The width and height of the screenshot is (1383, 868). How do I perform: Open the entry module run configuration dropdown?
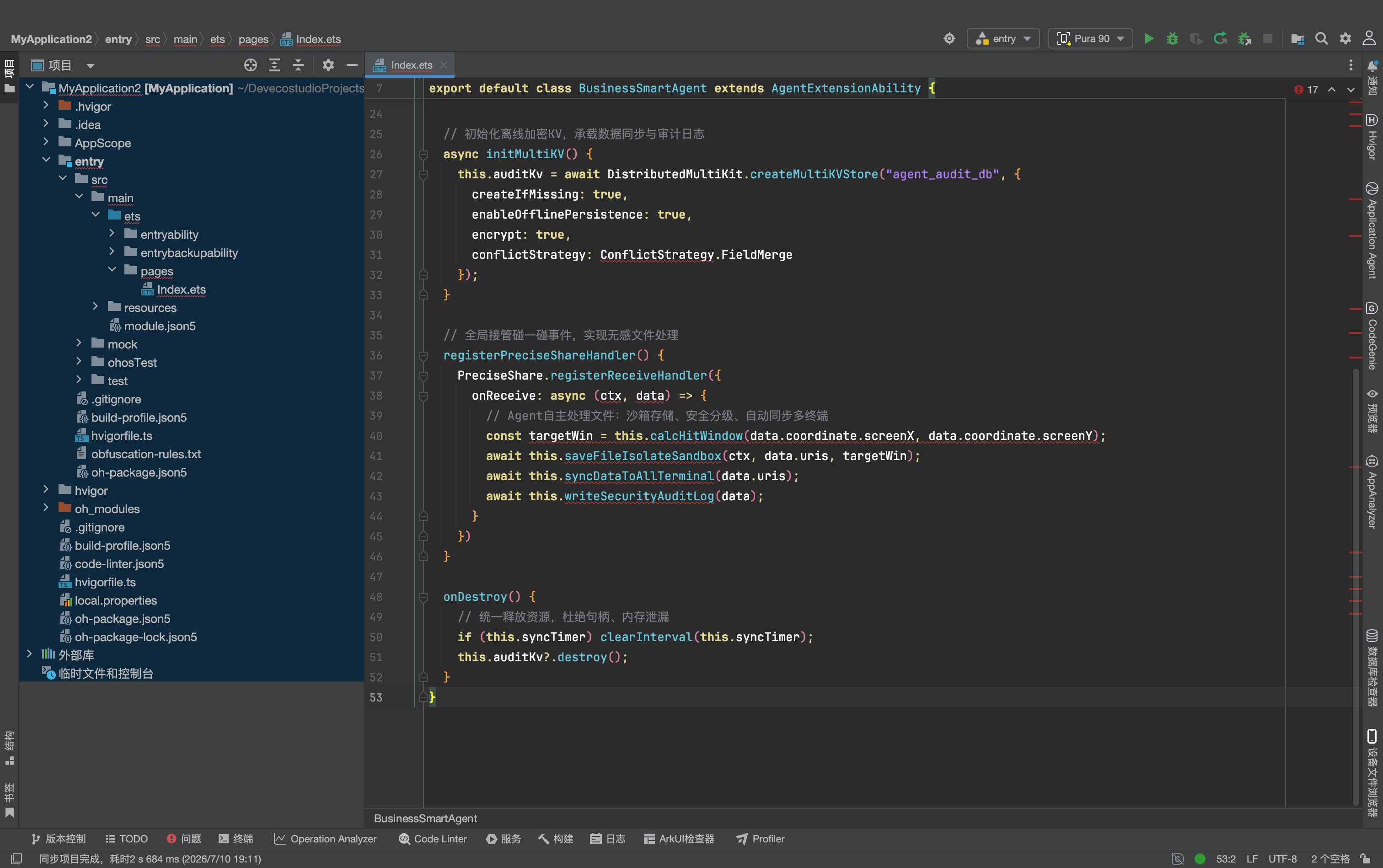(x=1003, y=38)
